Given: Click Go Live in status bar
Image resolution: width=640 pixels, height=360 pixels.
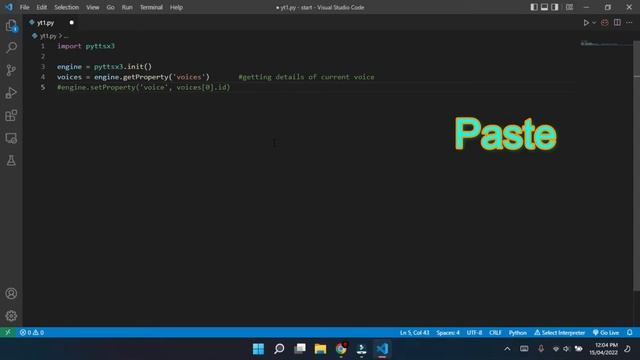Looking at the screenshot, I should (606, 332).
